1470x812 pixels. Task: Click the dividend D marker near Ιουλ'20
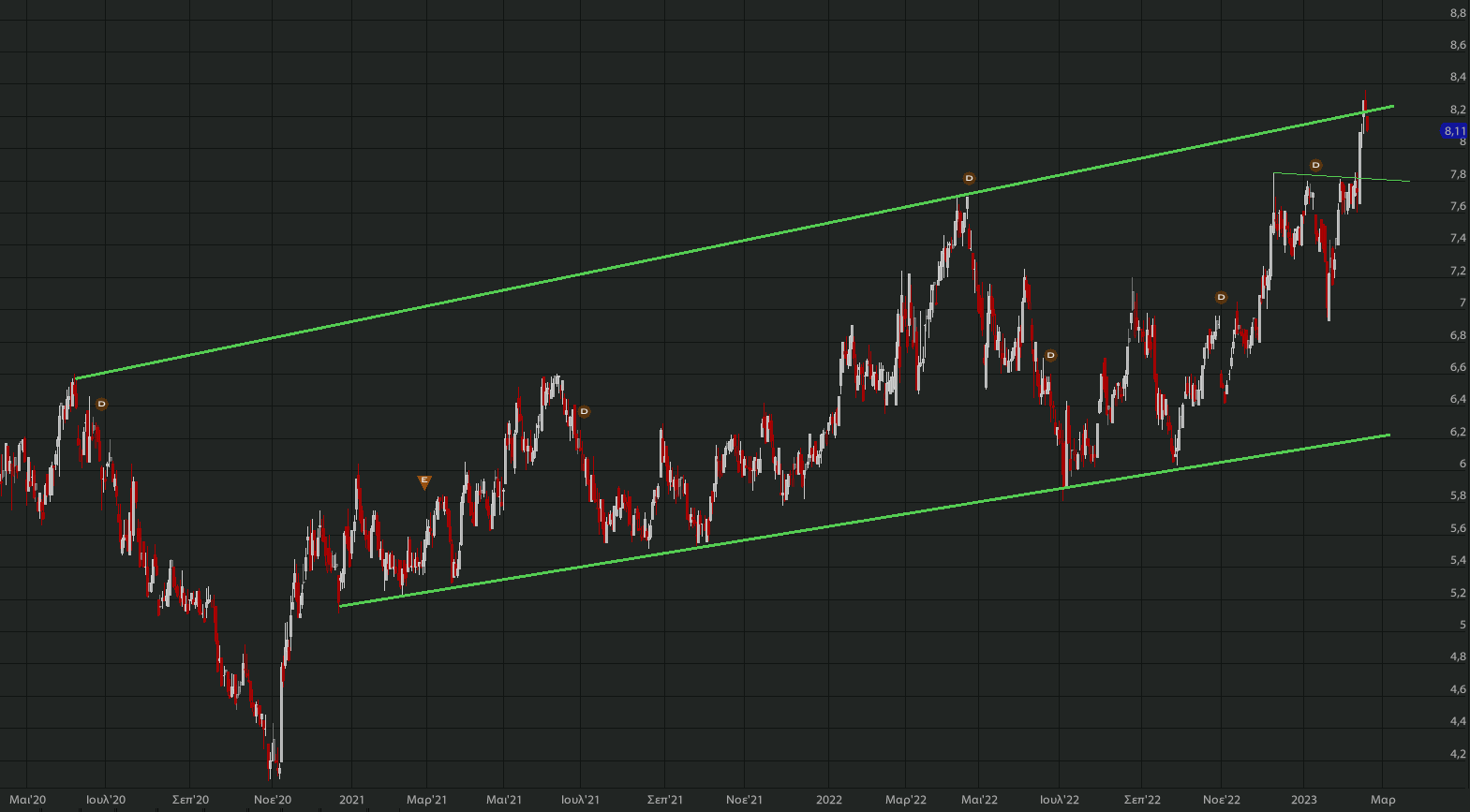(x=102, y=405)
